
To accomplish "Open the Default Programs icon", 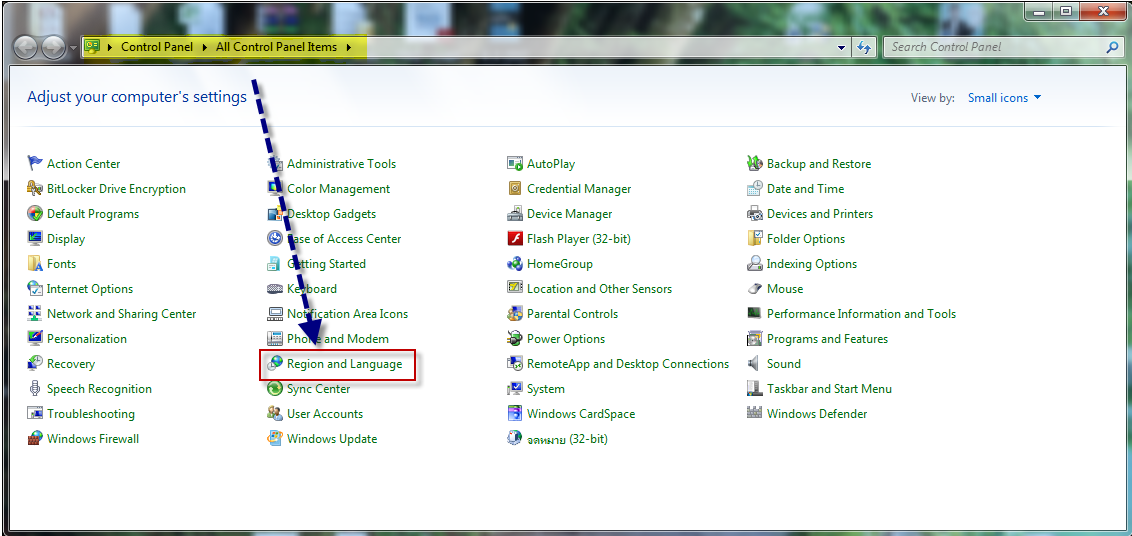I will pos(35,214).
